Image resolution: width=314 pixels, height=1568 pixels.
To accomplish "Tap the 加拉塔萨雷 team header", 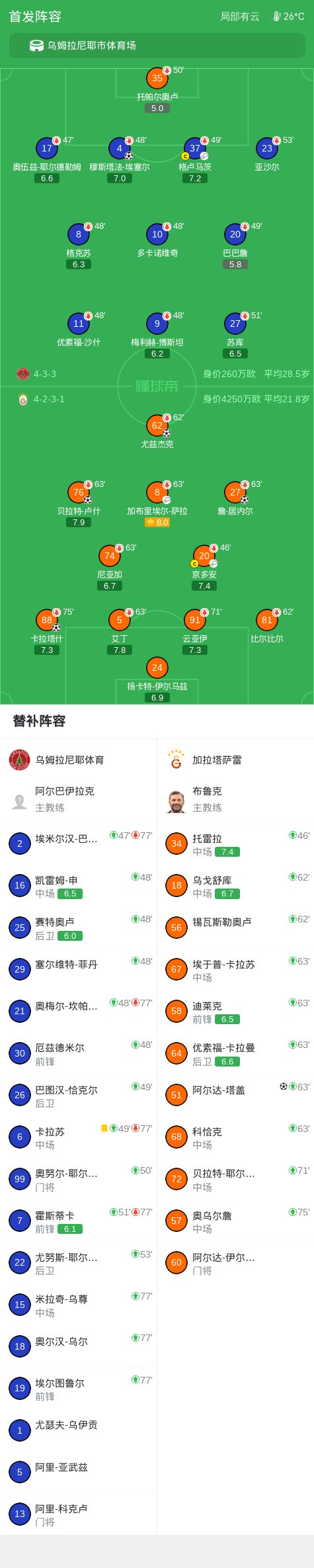I will (x=235, y=760).
